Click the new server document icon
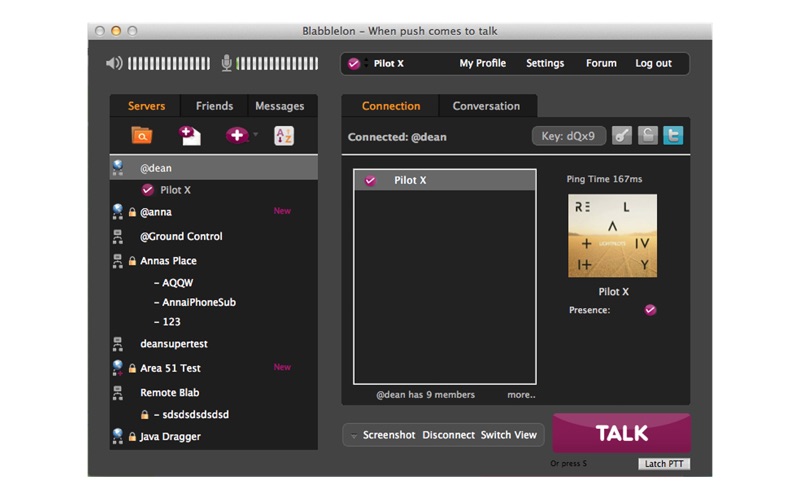800x500 pixels. (190, 136)
